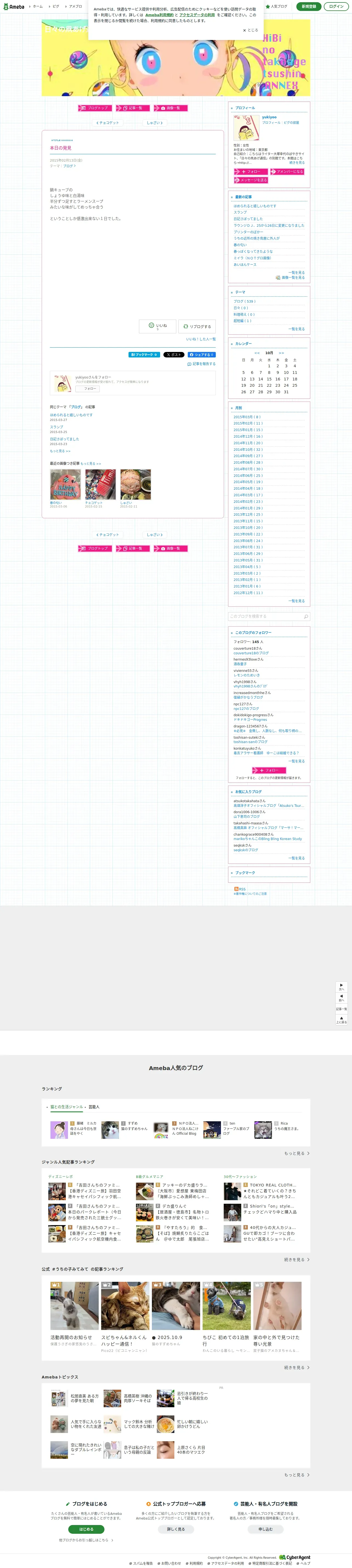Click the 記事を報告する link
Viewport: 352px width, 1568px height.
(x=201, y=364)
